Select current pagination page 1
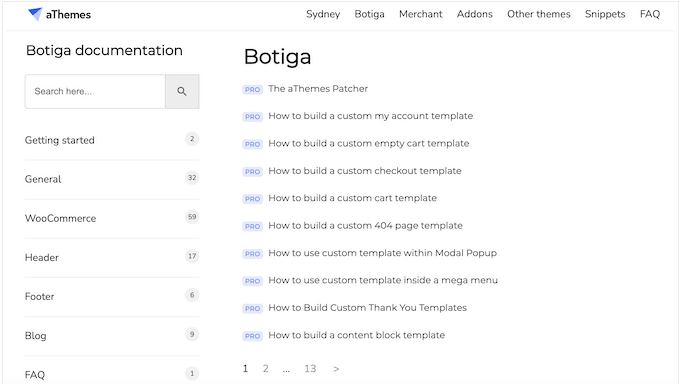This screenshot has height=384, width=680. pyautogui.click(x=245, y=369)
